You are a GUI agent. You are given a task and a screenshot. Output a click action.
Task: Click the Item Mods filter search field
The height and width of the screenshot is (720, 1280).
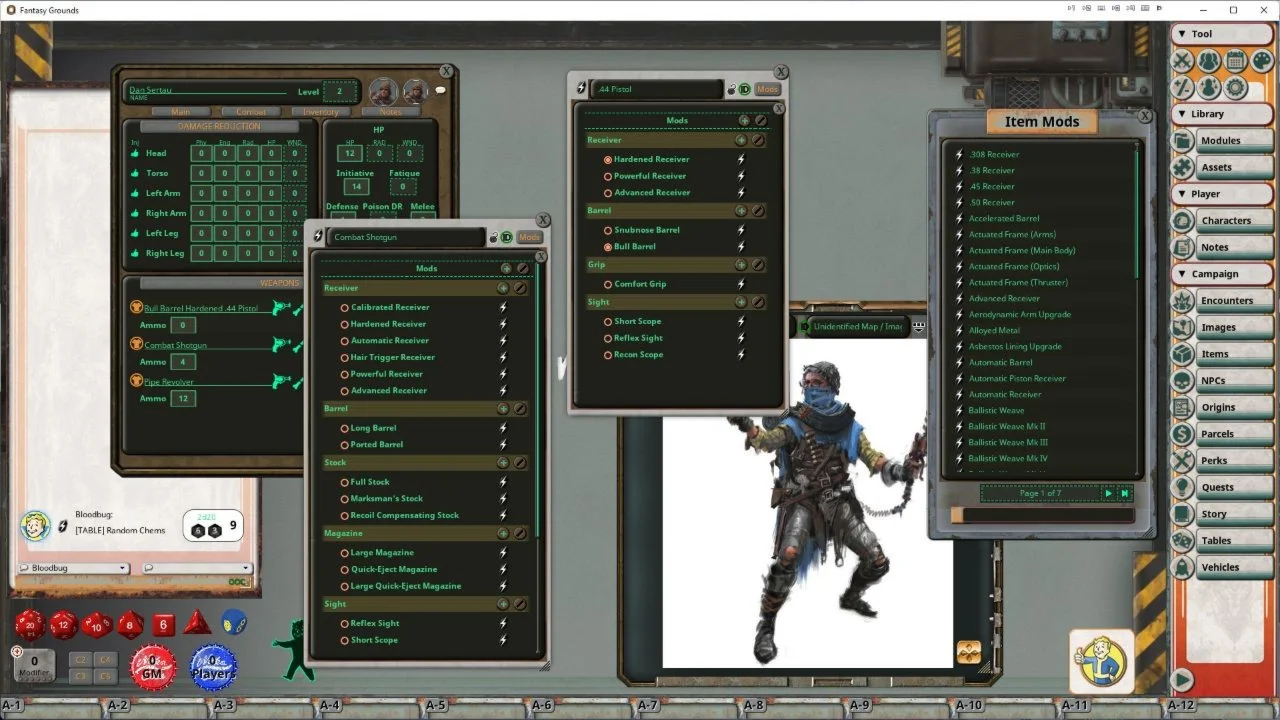tap(1042, 515)
